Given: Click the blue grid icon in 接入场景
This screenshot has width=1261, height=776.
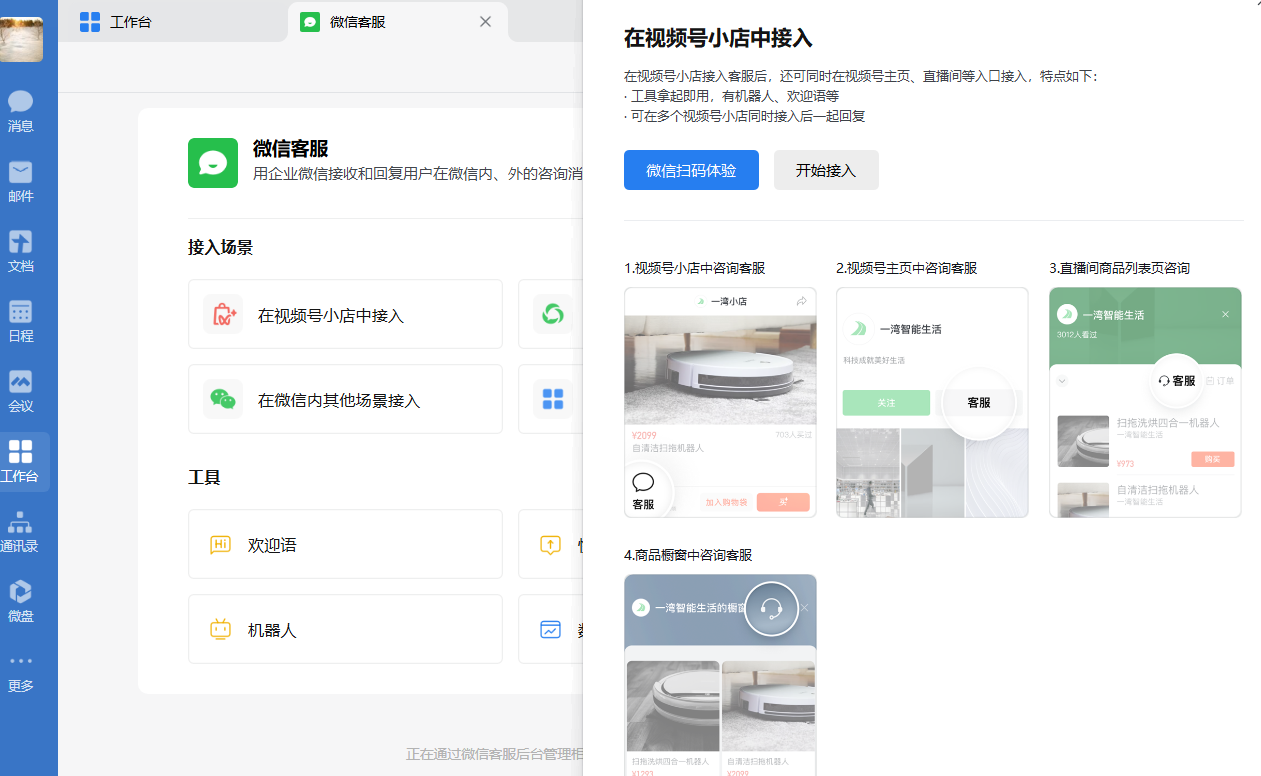Looking at the screenshot, I should 552,399.
